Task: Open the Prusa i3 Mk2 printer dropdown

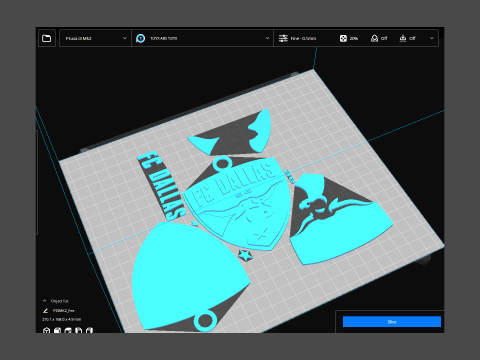Action: tap(95, 38)
